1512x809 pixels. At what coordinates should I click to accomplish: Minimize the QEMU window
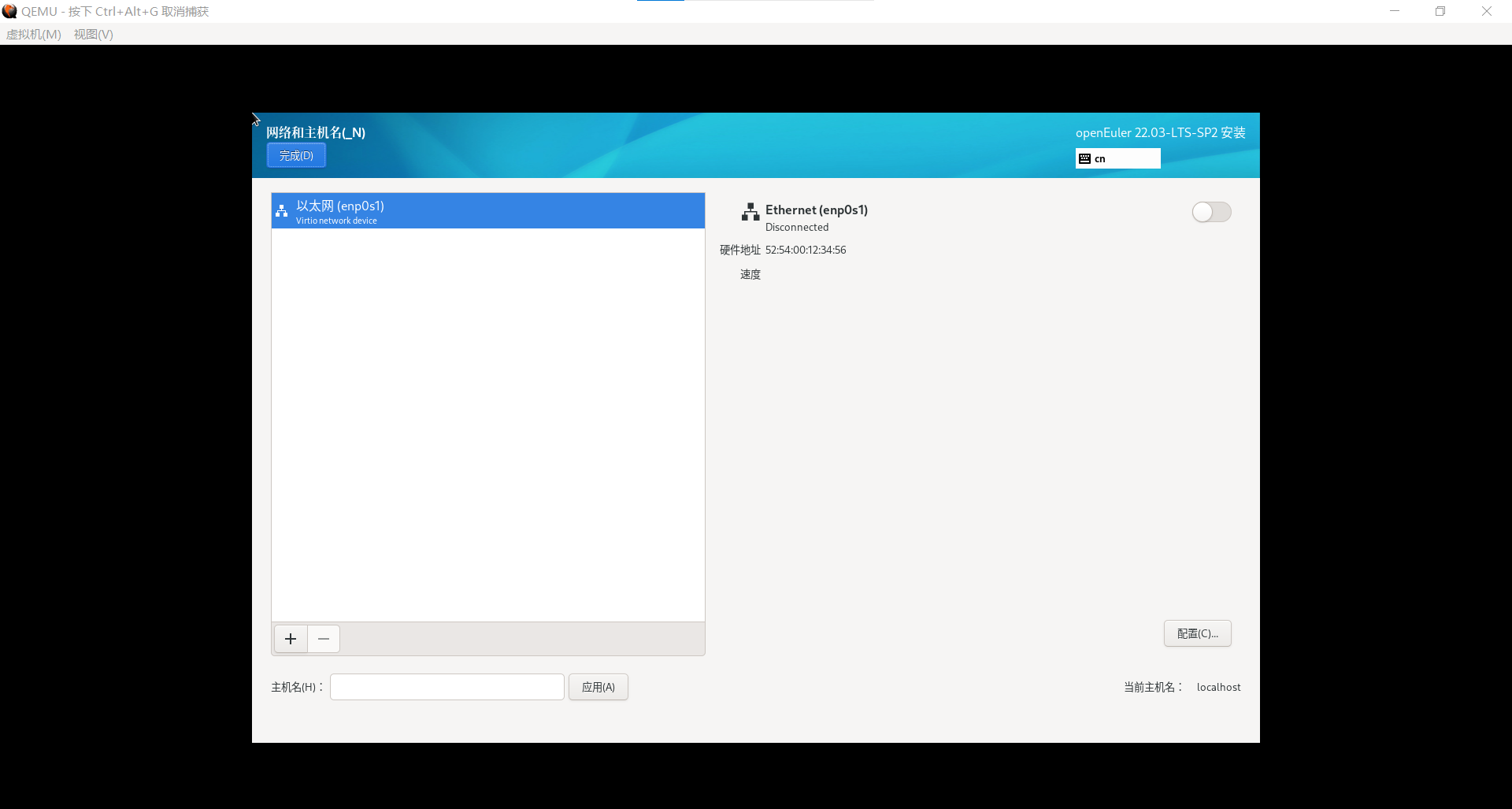tap(1395, 11)
